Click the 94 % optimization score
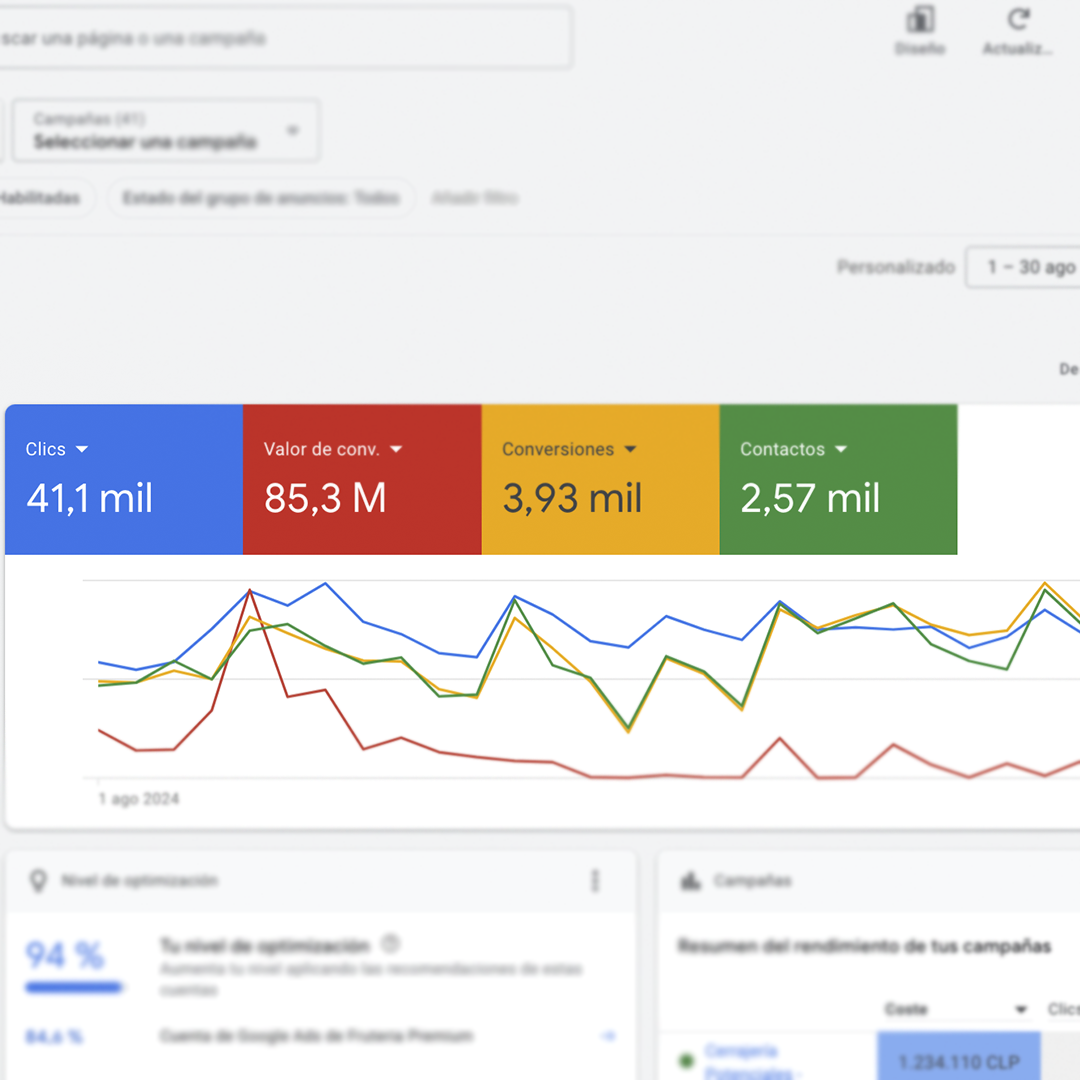 pyautogui.click(x=65, y=955)
